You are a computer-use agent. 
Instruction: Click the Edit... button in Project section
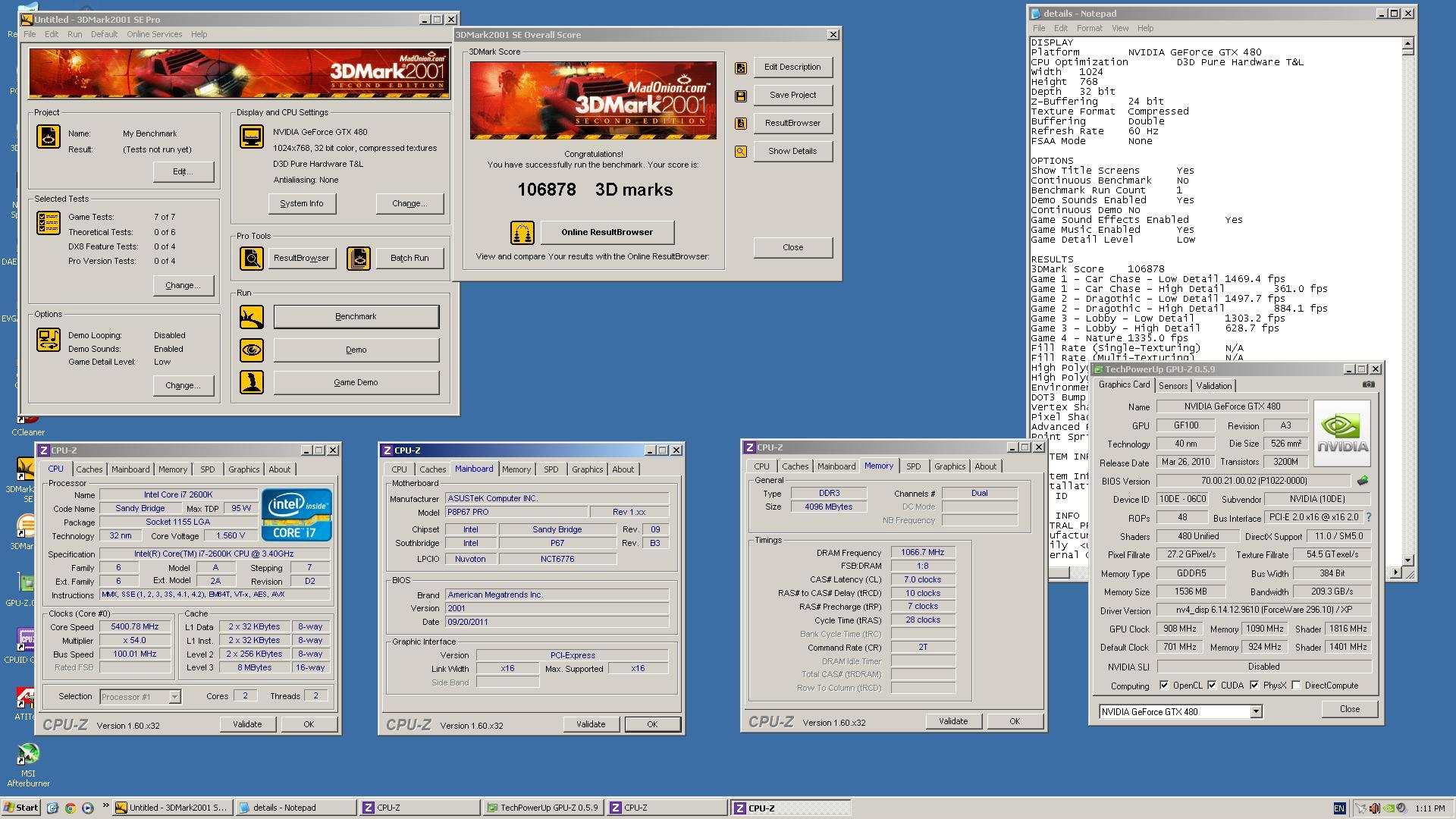(x=183, y=171)
